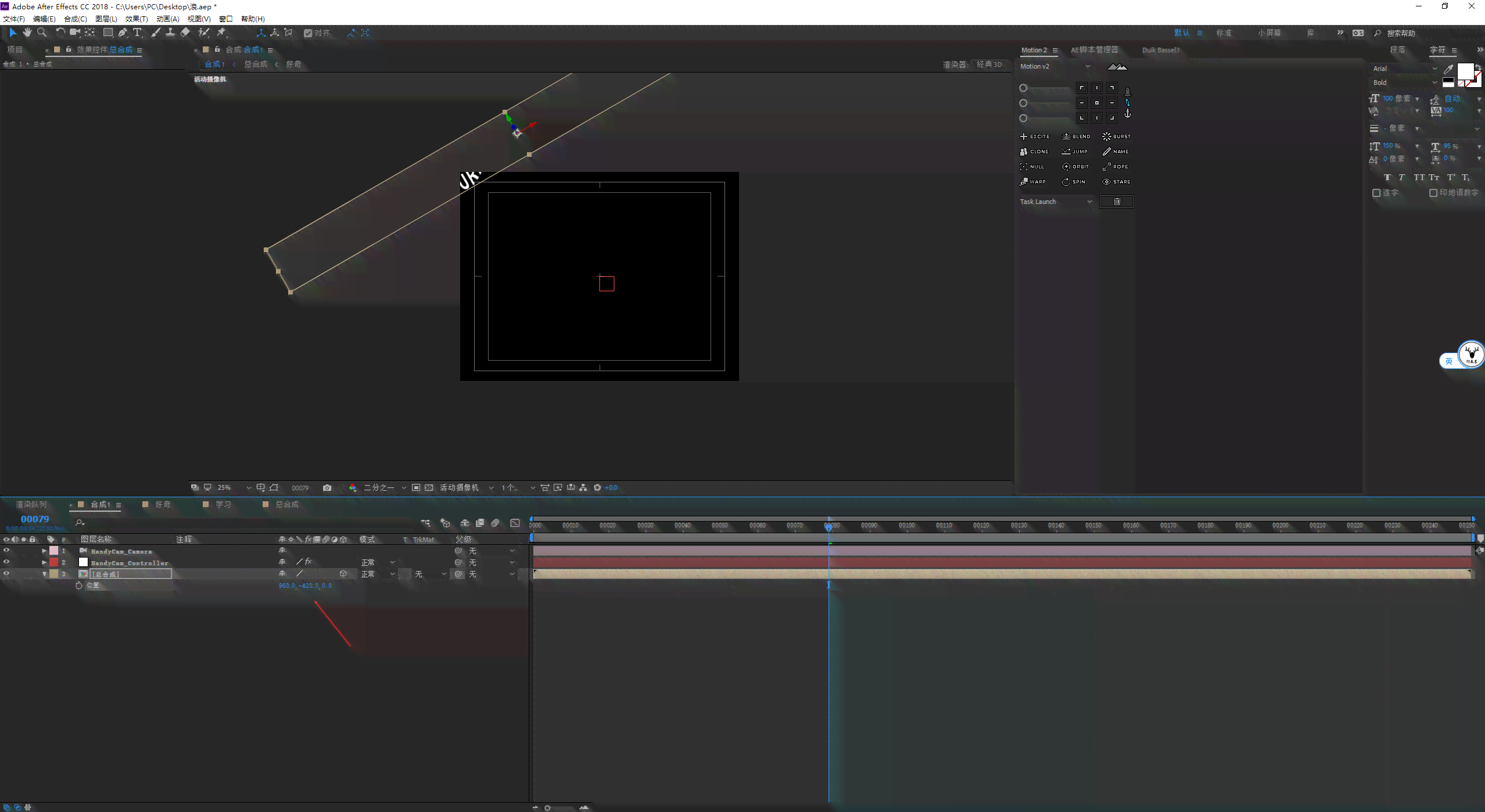This screenshot has width=1485, height=812.
Task: Click ORBIT tool in Motion 2 panel
Action: click(1075, 167)
